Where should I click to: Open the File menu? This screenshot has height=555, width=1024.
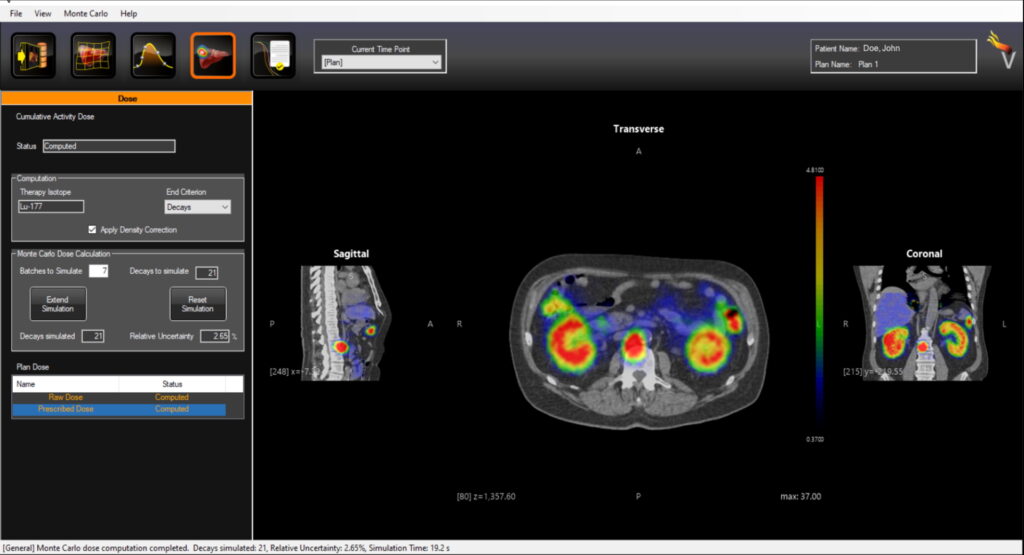pyautogui.click(x=16, y=14)
